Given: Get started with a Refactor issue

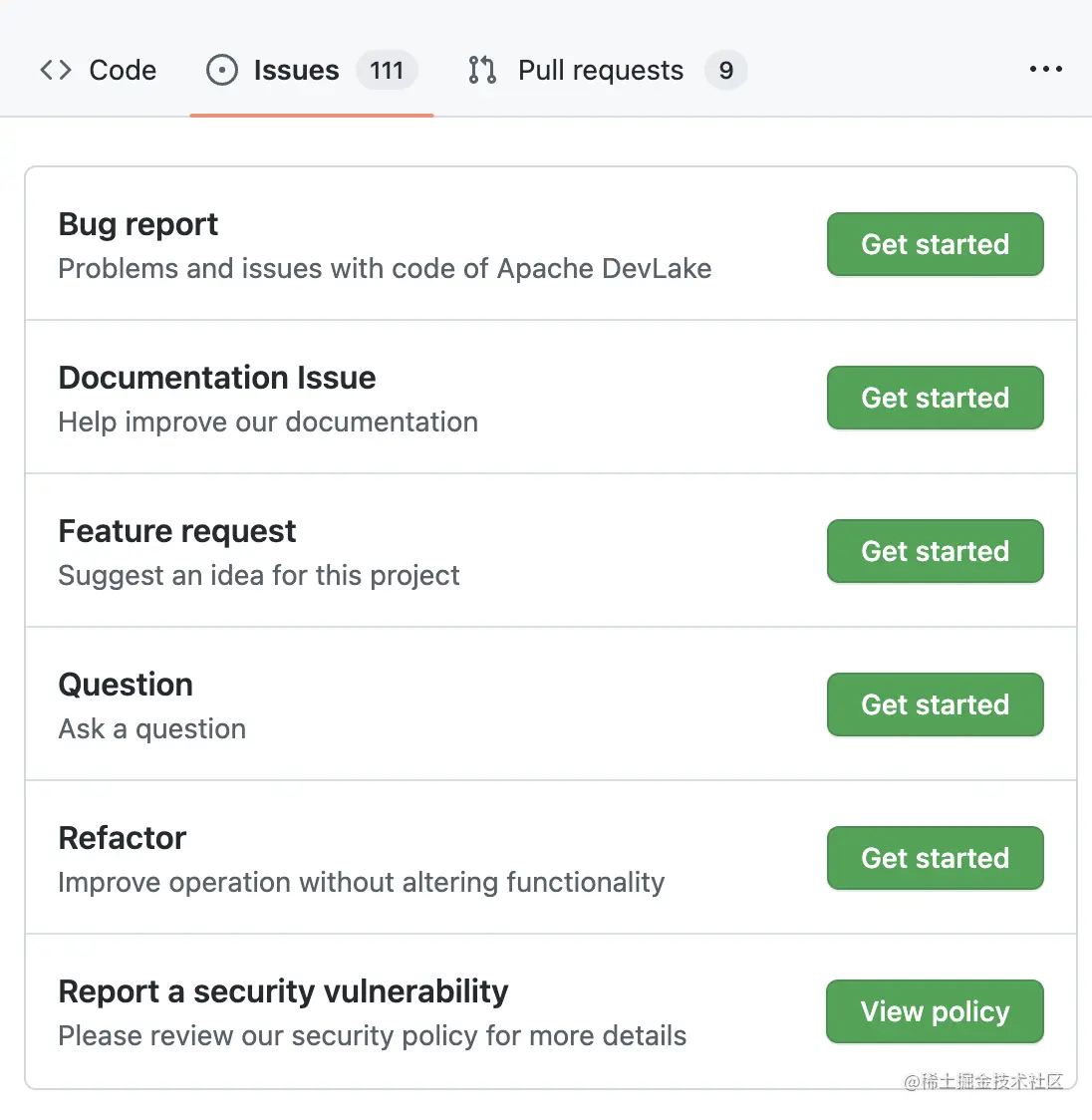Looking at the screenshot, I should coord(935,858).
